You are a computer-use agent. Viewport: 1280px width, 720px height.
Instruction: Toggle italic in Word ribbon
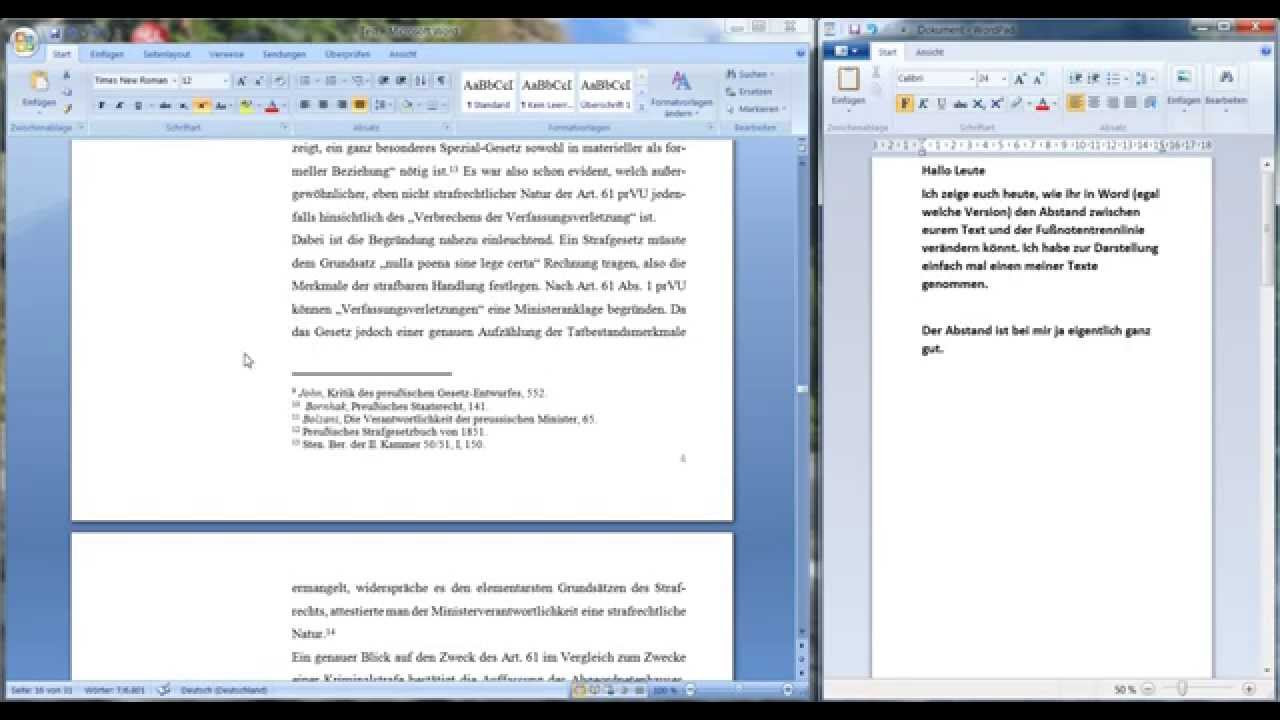pyautogui.click(x=119, y=105)
